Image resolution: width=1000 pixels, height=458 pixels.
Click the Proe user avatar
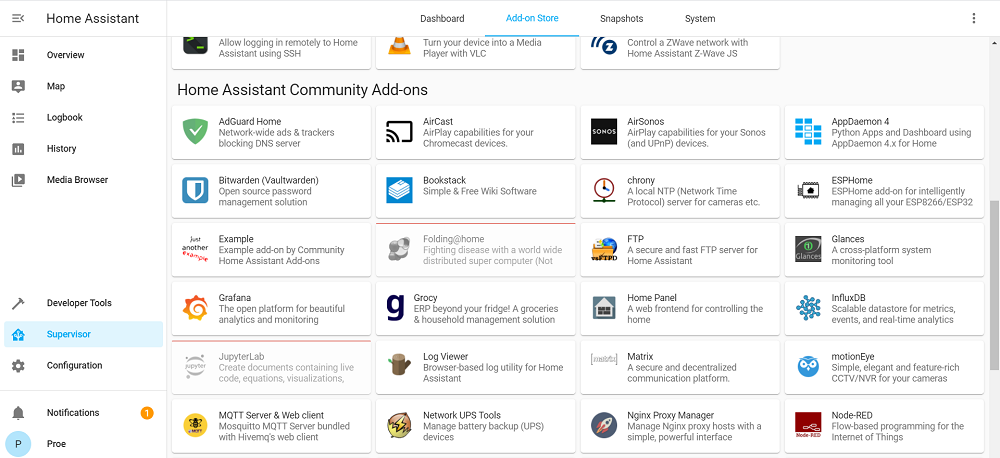[18, 444]
